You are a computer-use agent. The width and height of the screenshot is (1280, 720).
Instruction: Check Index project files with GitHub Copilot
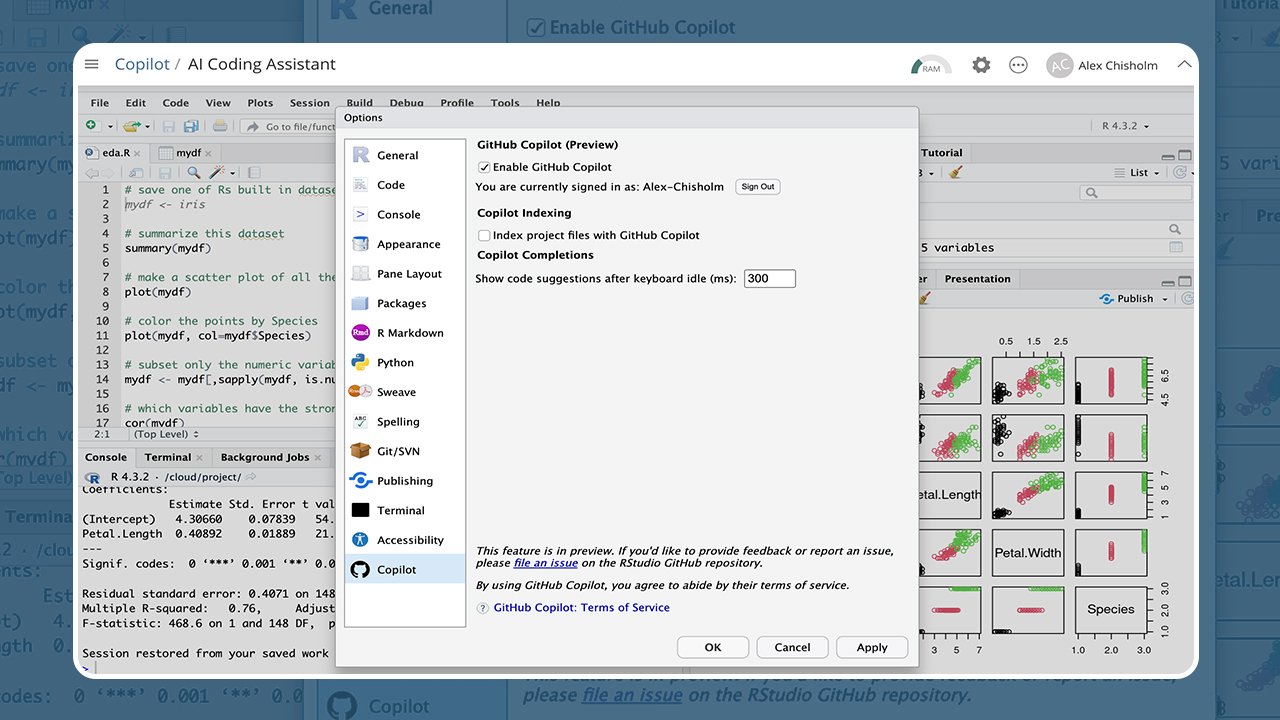coord(484,235)
